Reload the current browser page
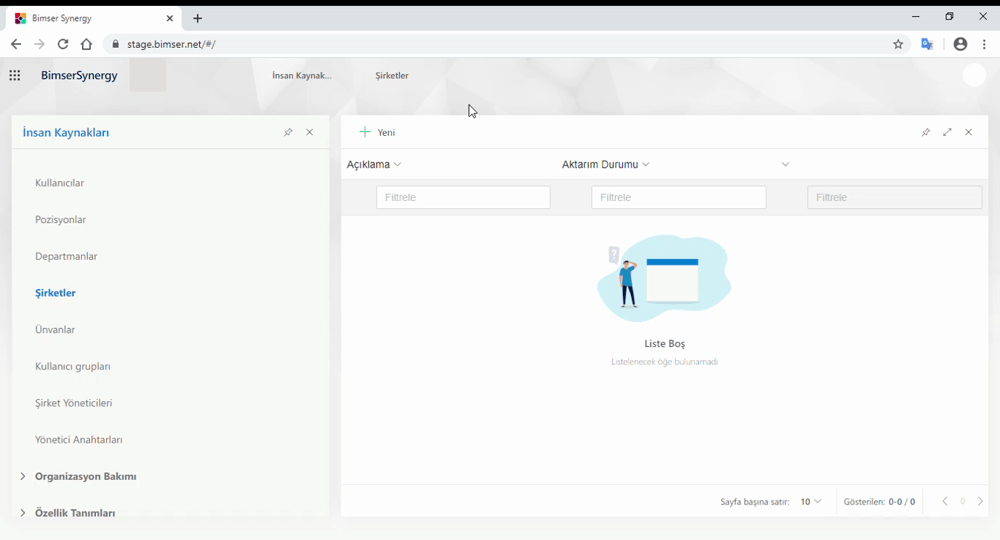 (x=63, y=44)
